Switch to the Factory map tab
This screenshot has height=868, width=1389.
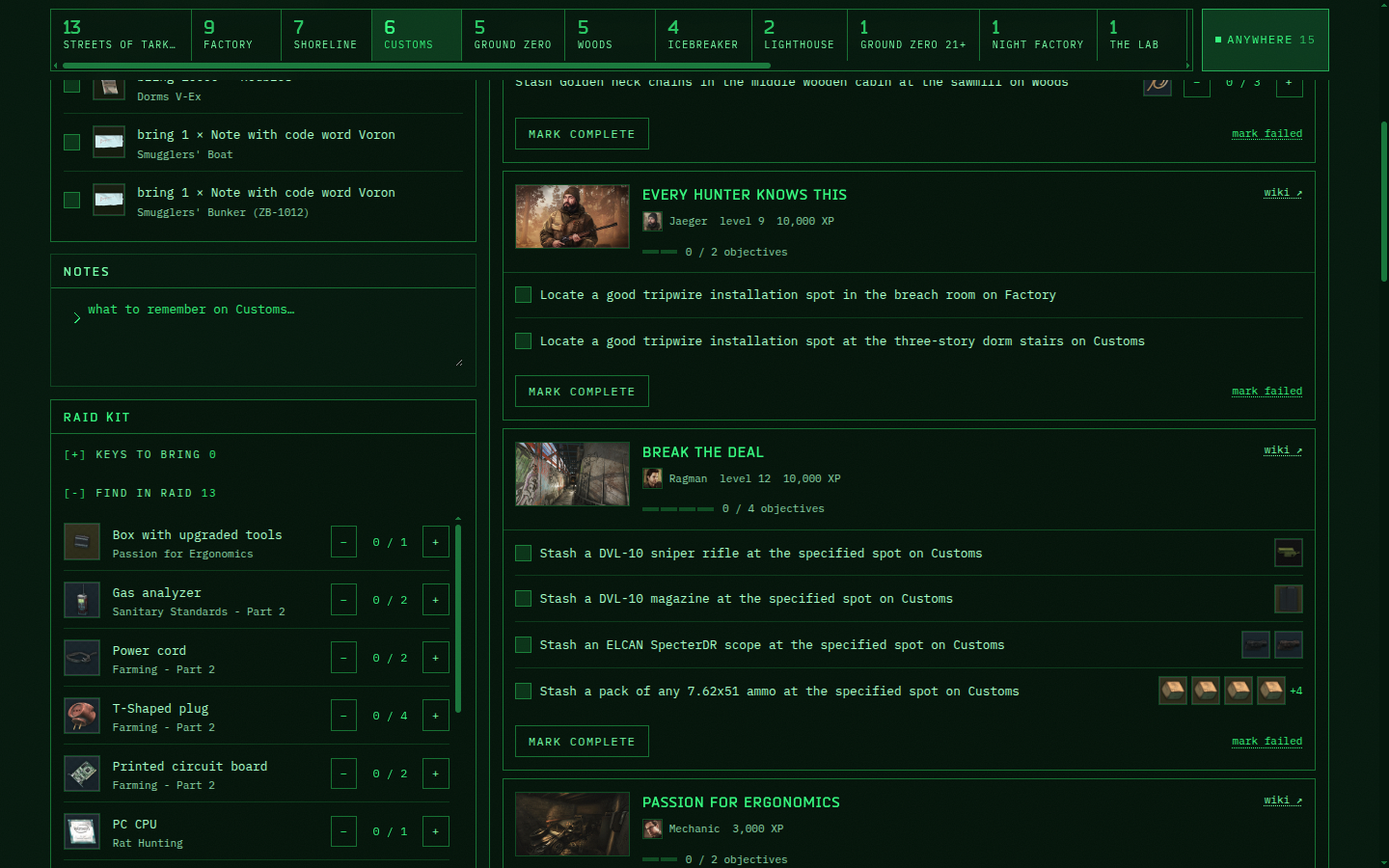pyautogui.click(x=236, y=35)
